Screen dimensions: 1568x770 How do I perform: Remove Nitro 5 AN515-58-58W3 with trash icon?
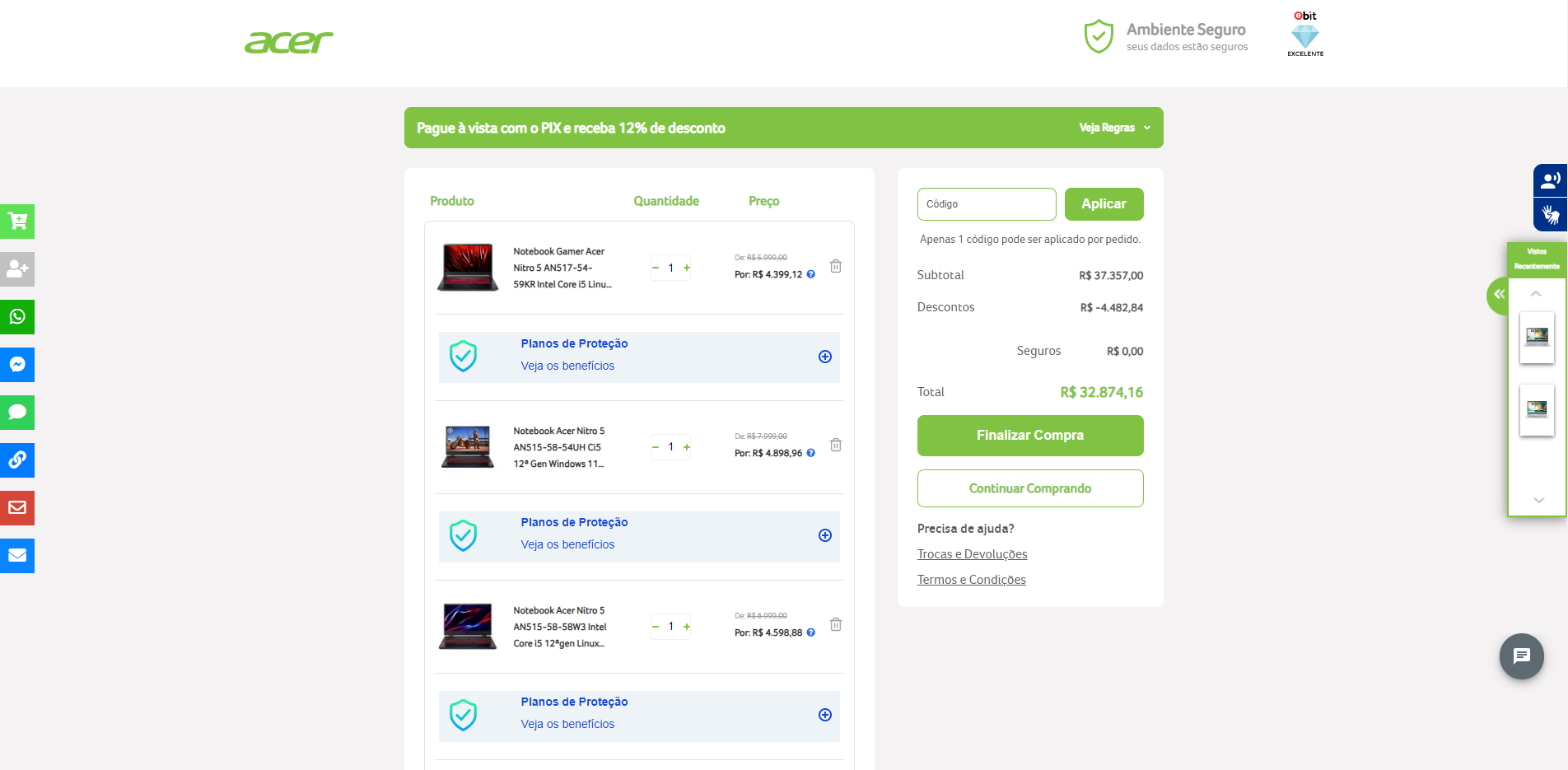point(836,624)
